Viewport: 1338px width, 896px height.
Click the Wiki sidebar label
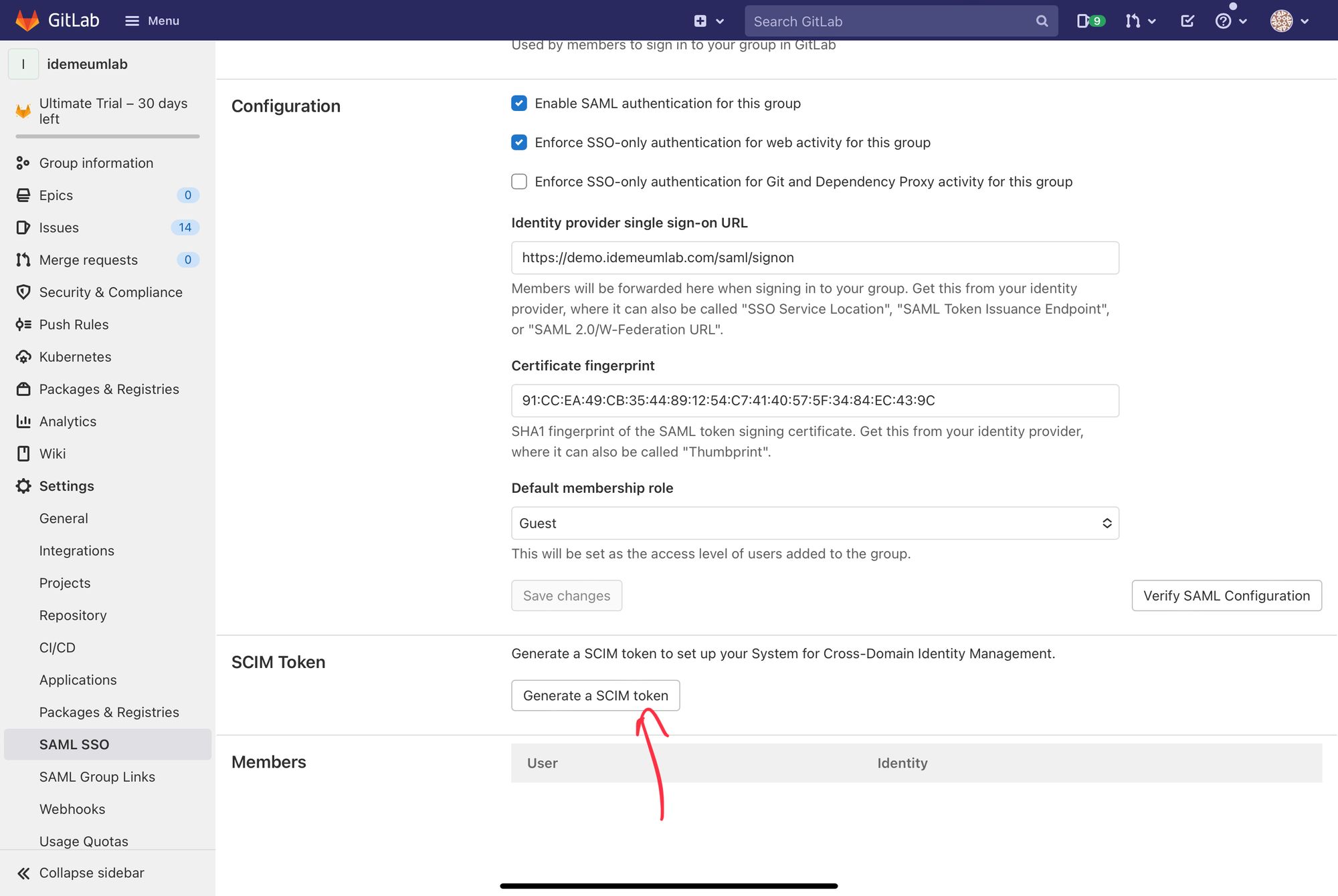click(52, 453)
